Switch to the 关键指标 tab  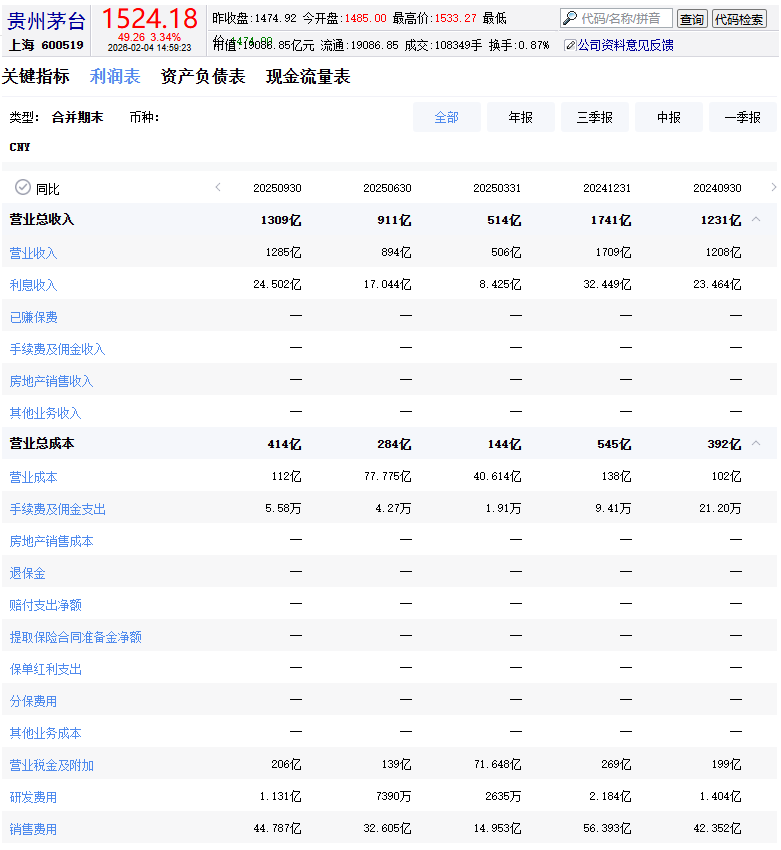36,77
